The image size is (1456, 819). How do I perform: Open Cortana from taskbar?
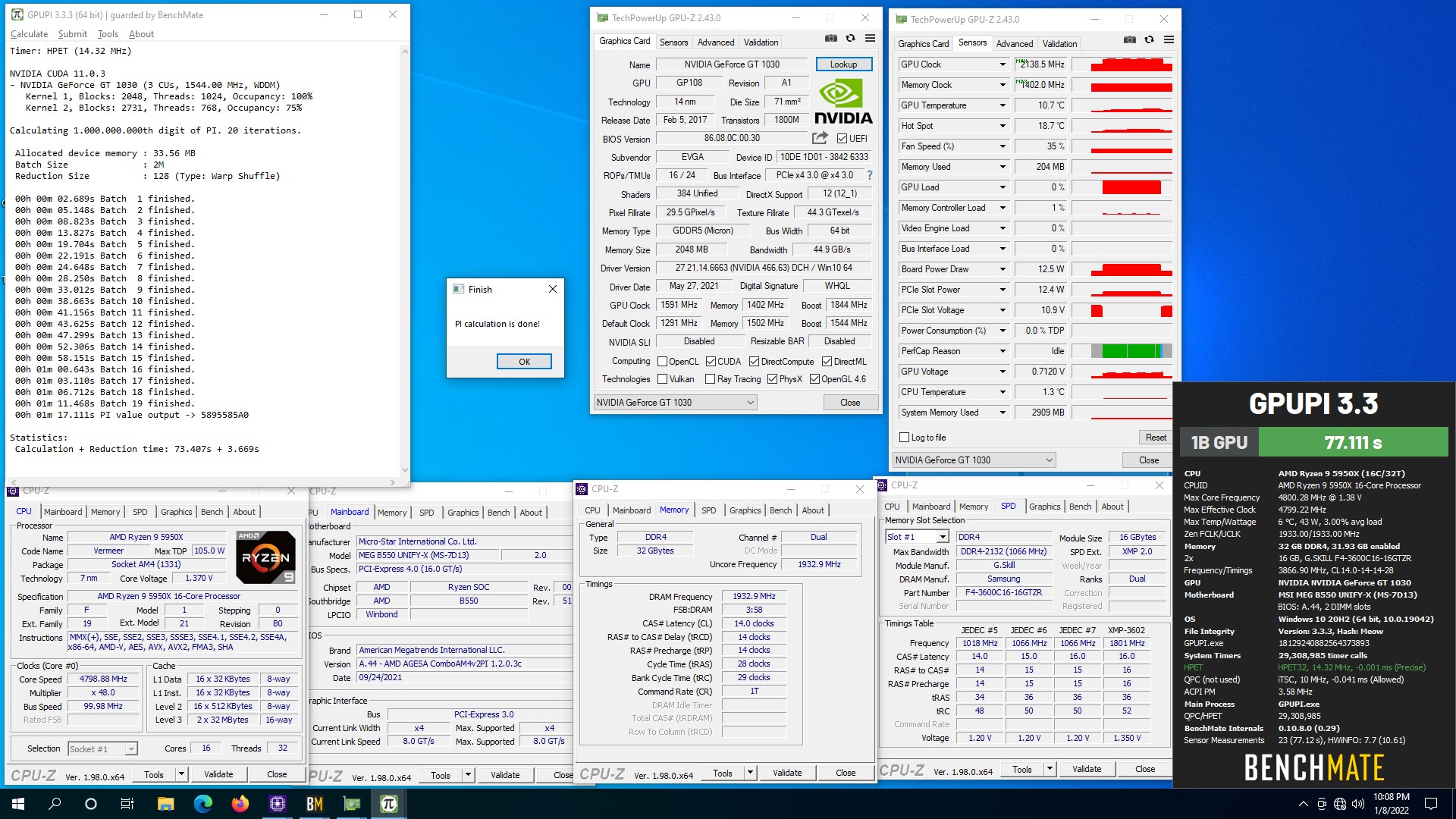[91, 804]
